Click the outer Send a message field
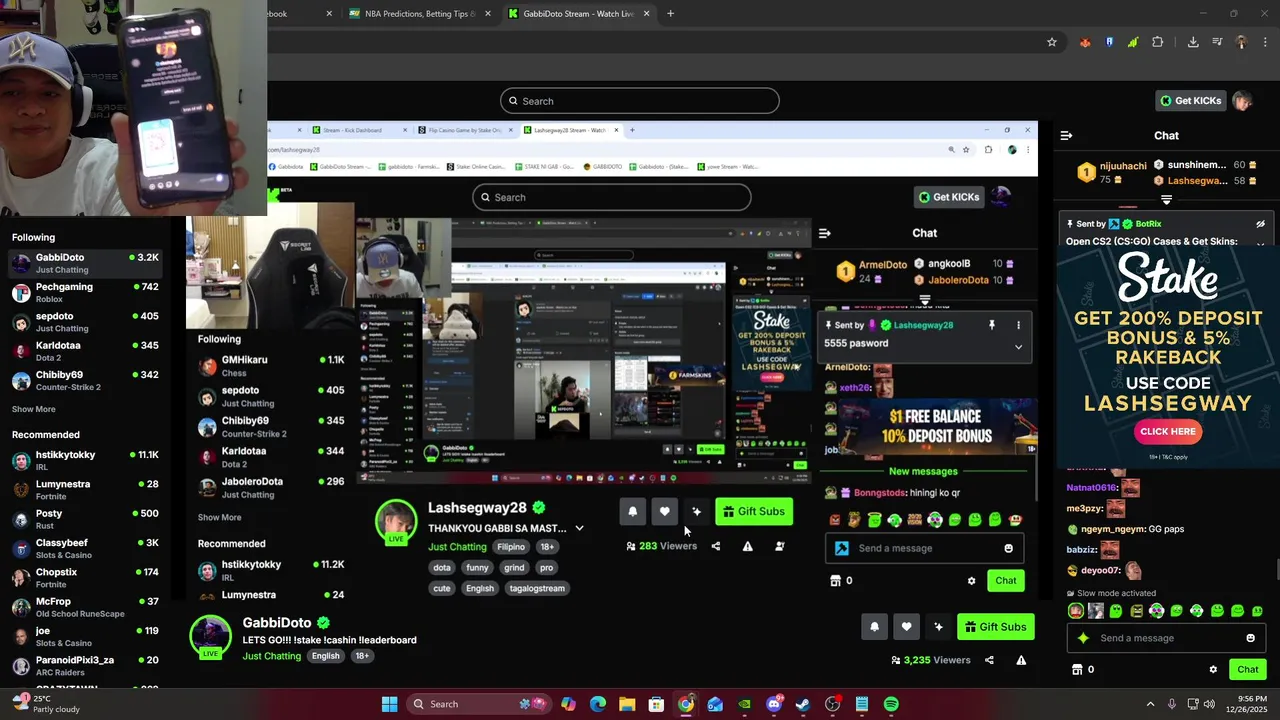Screen dimensions: 1280x720 click(1165, 638)
